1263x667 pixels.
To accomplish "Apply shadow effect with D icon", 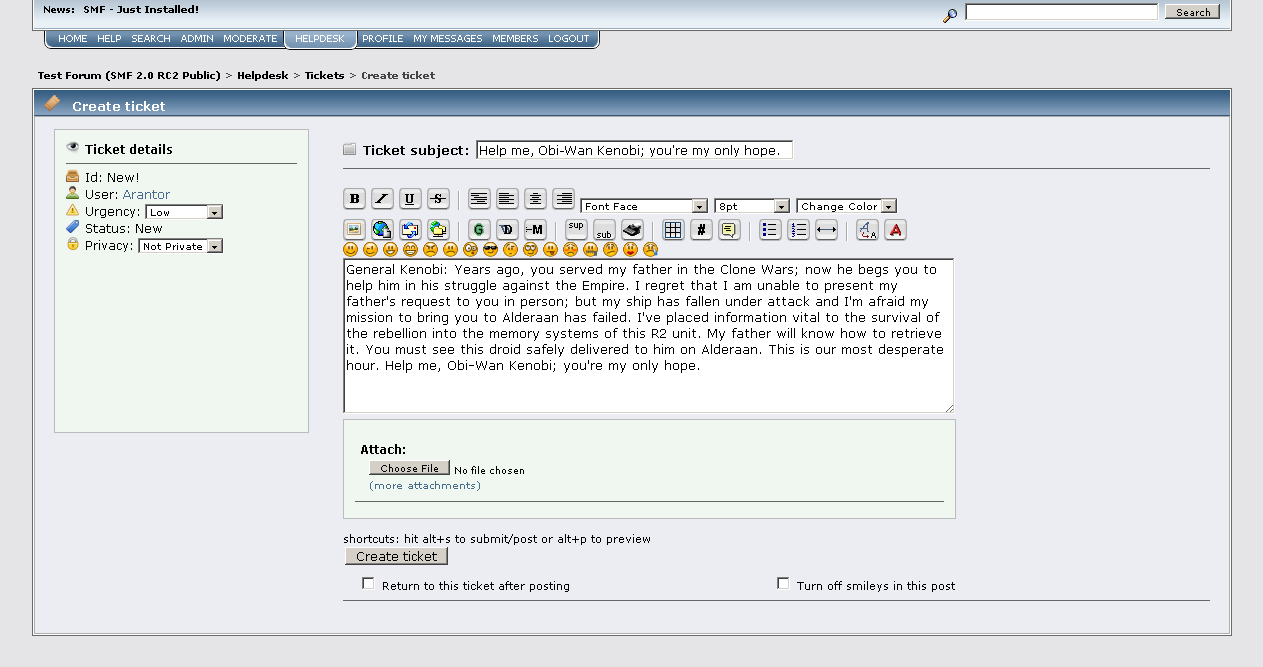I will point(507,229).
